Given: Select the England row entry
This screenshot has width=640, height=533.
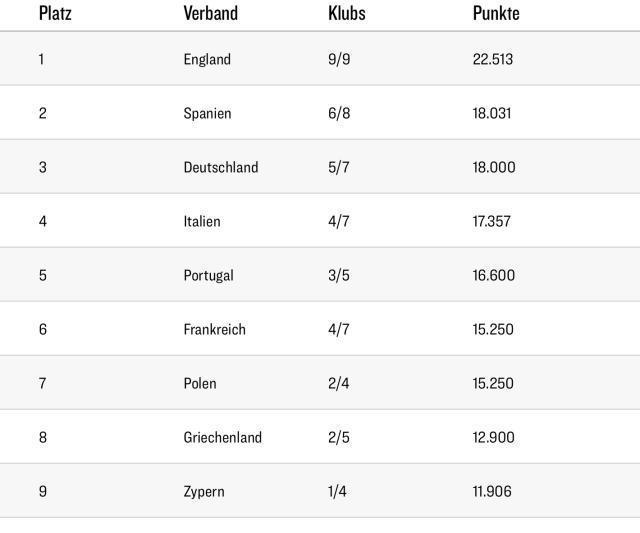Looking at the screenshot, I should coord(207,59).
